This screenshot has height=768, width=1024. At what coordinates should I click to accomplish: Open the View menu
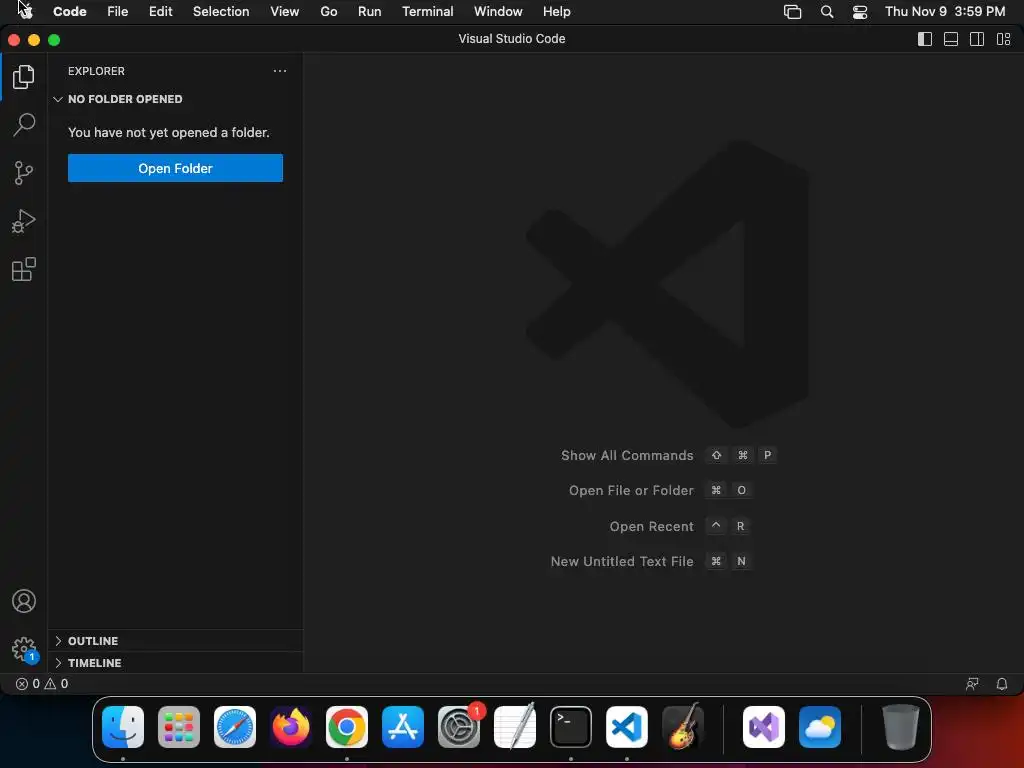285,12
